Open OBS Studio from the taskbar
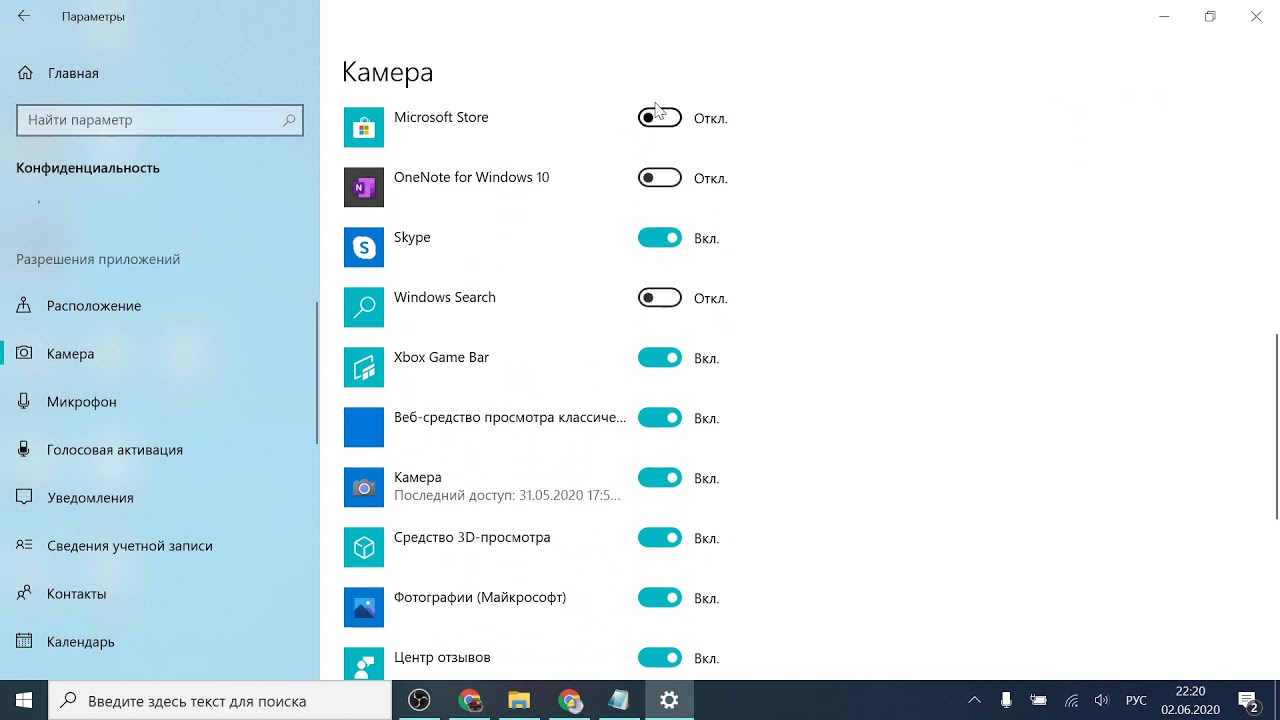The image size is (1280, 720). (x=420, y=701)
